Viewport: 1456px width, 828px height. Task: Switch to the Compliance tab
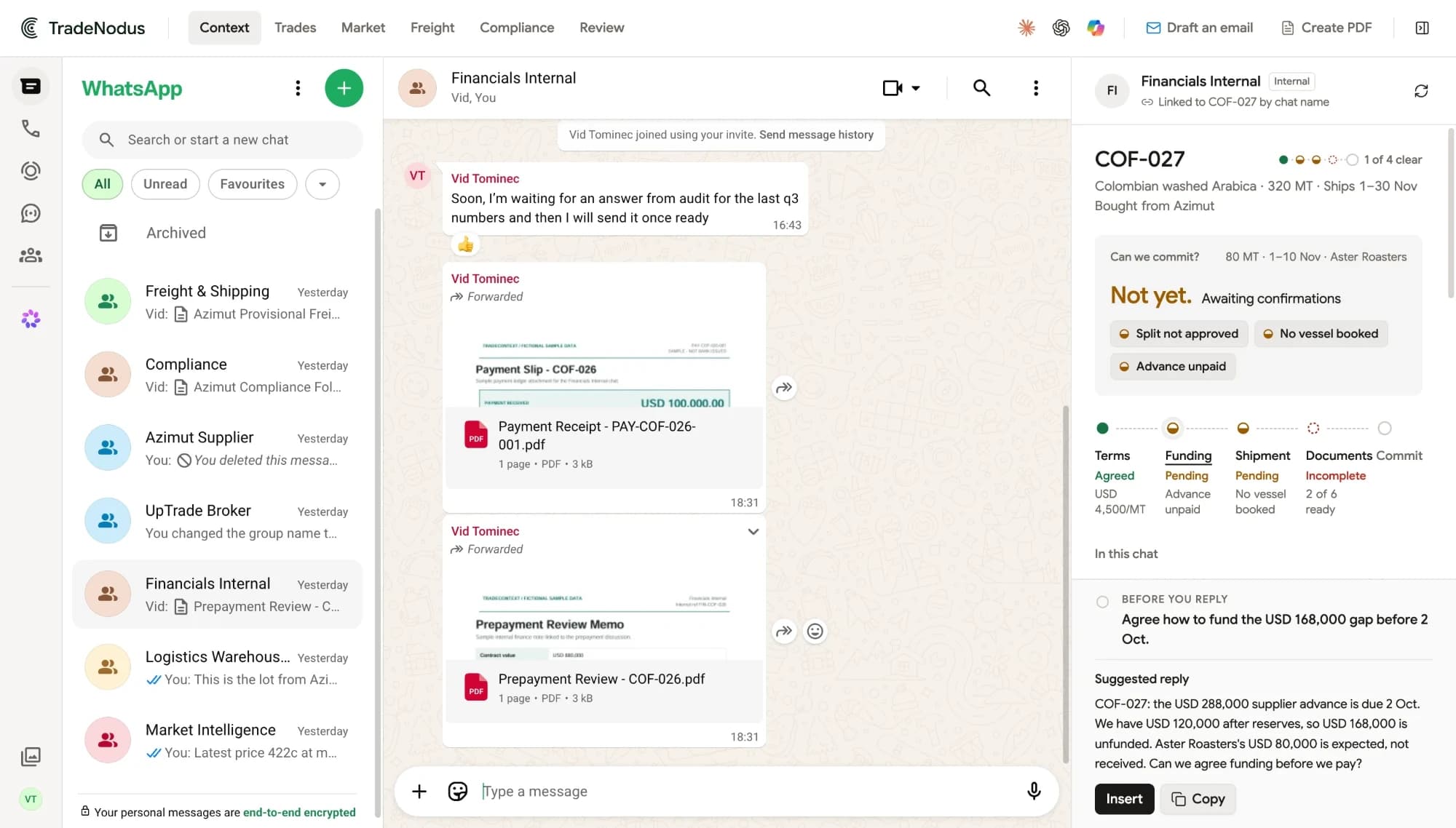tap(517, 28)
